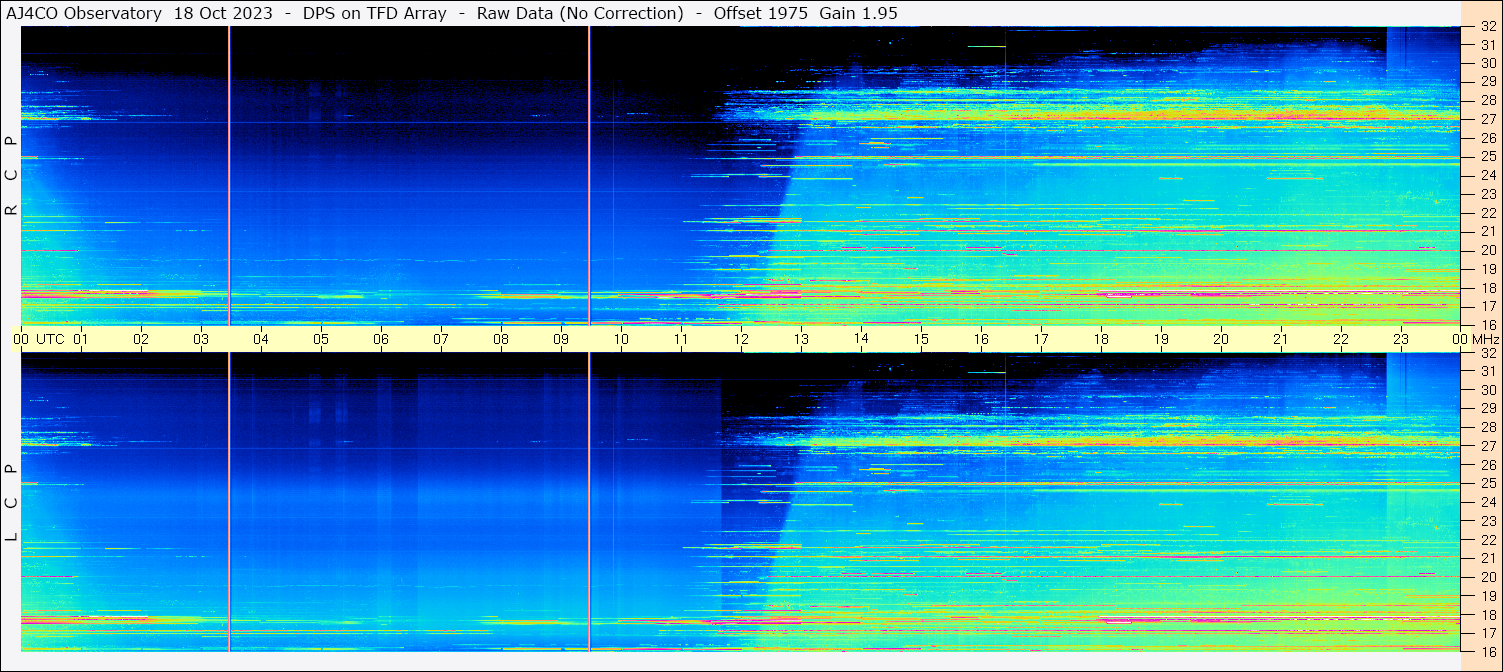Click the Raw Data (No Correction) header text
Viewport: 1503px width, 672px height.
pyautogui.click(x=580, y=13)
